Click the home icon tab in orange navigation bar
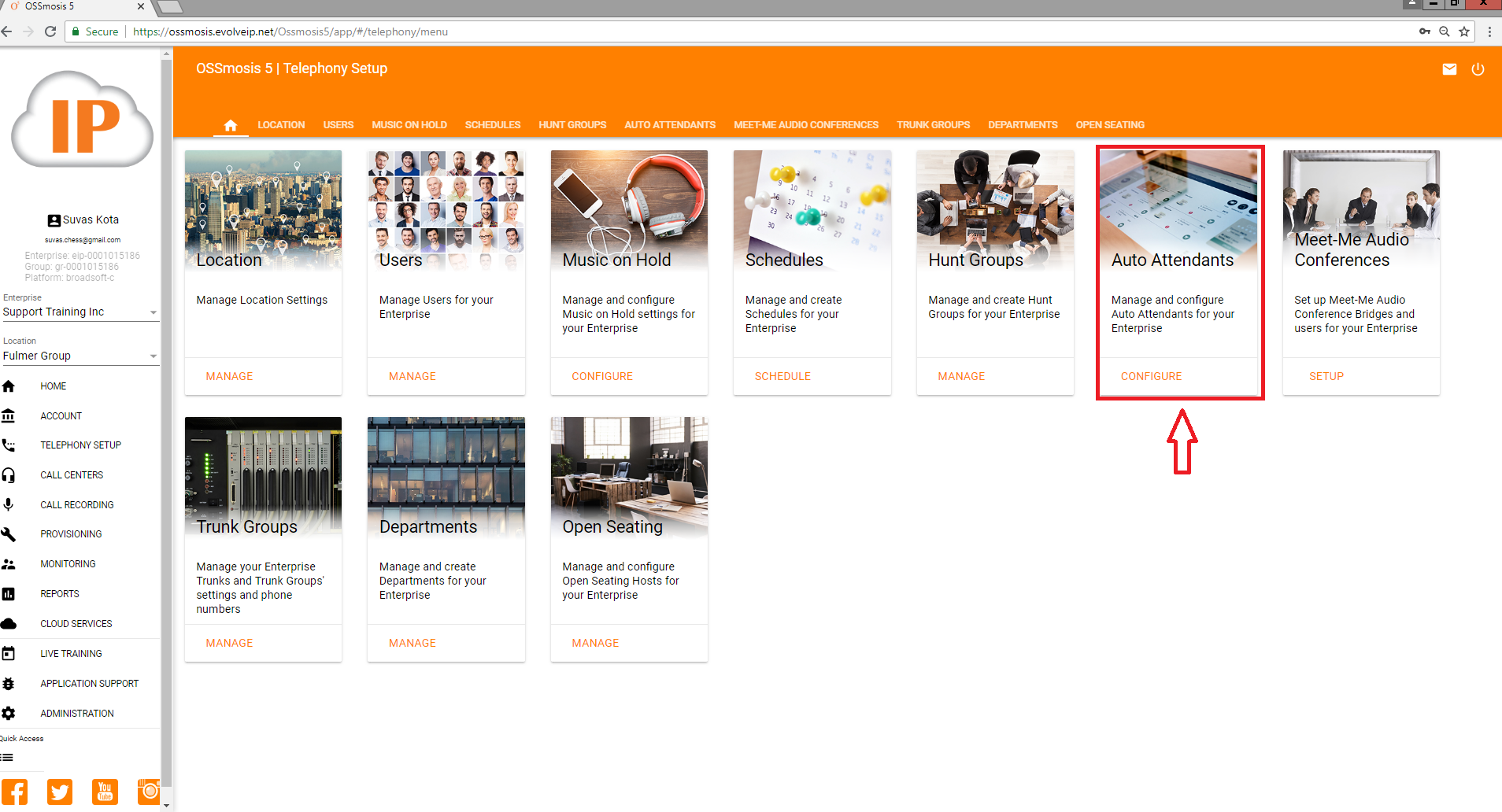The image size is (1502, 812). 231,125
